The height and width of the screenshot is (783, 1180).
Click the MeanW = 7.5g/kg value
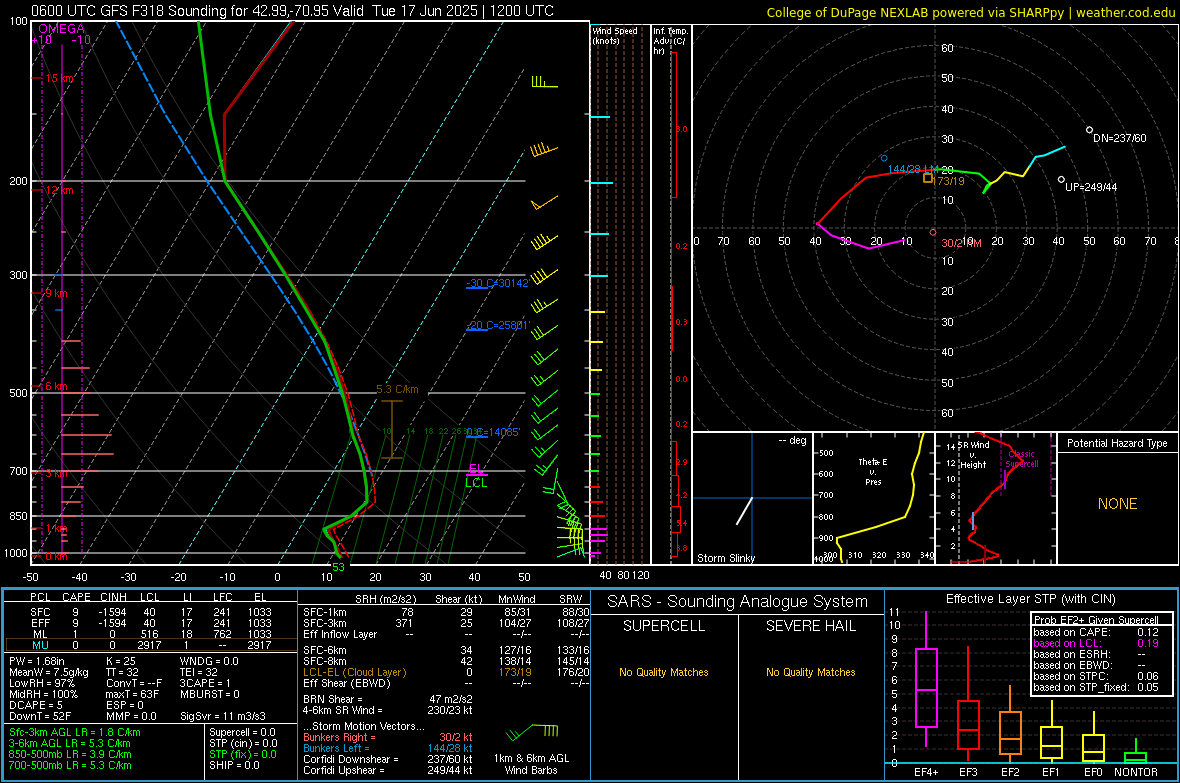[48, 672]
